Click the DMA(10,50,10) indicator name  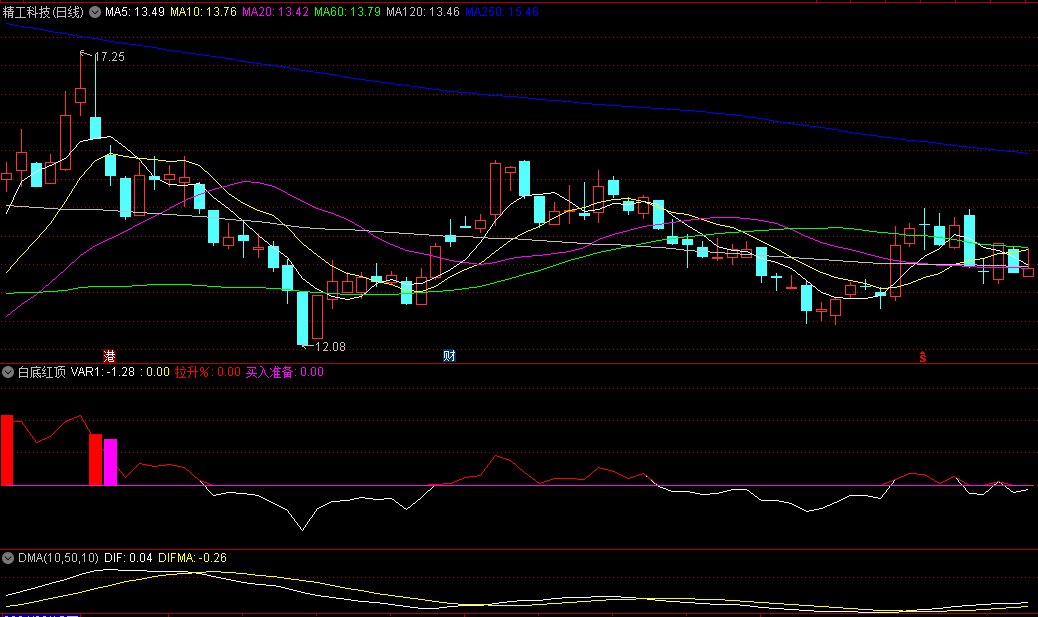[58, 558]
